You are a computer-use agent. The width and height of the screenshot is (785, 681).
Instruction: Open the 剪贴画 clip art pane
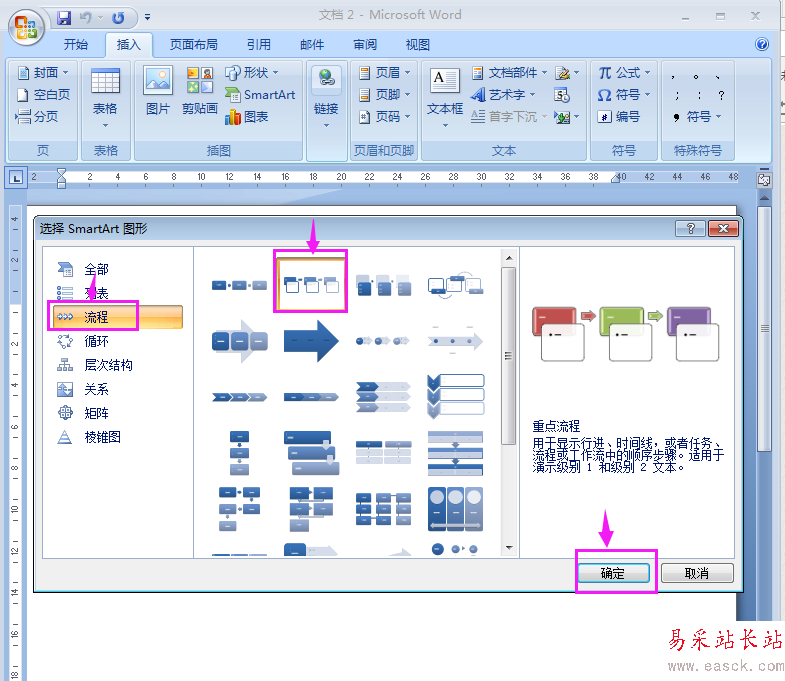[x=200, y=90]
